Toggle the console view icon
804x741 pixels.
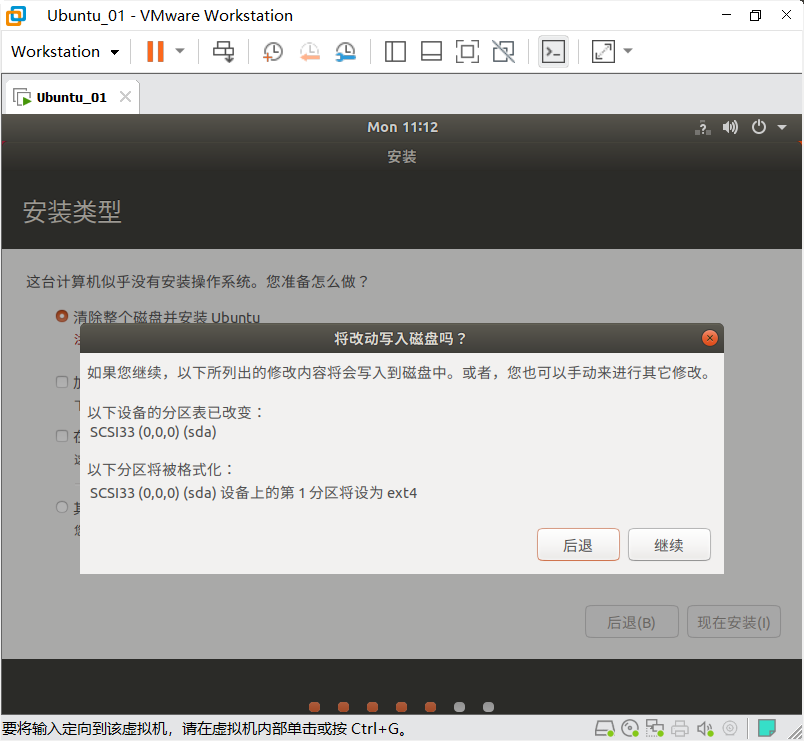point(553,51)
